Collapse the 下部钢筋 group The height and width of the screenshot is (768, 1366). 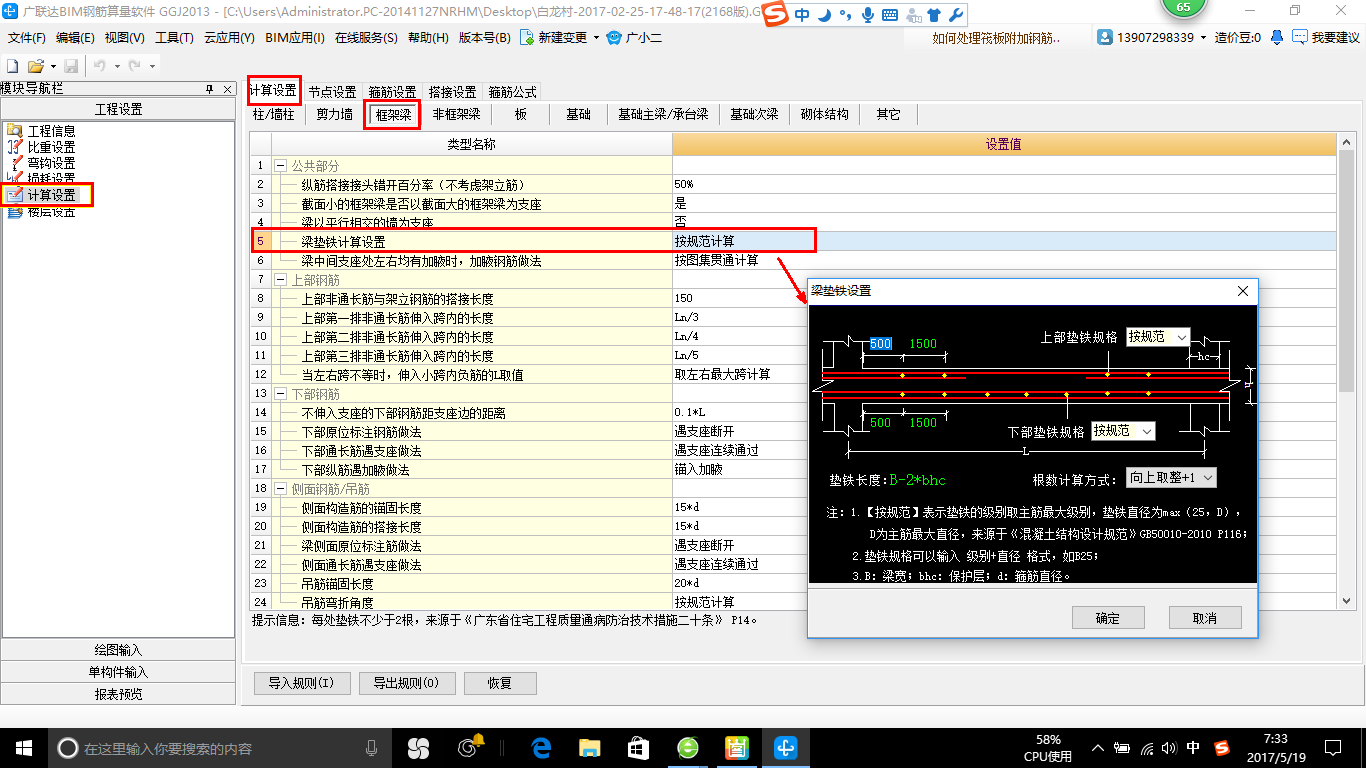[x=281, y=393]
